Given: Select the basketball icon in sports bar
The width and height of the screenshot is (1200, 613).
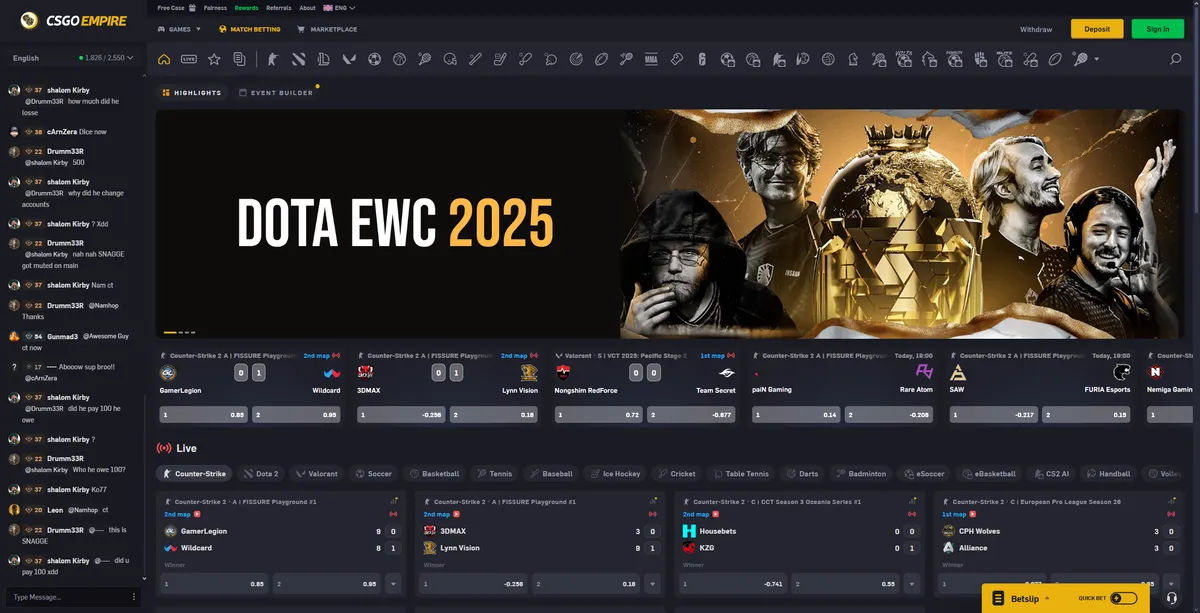Looking at the screenshot, I should click(399, 59).
